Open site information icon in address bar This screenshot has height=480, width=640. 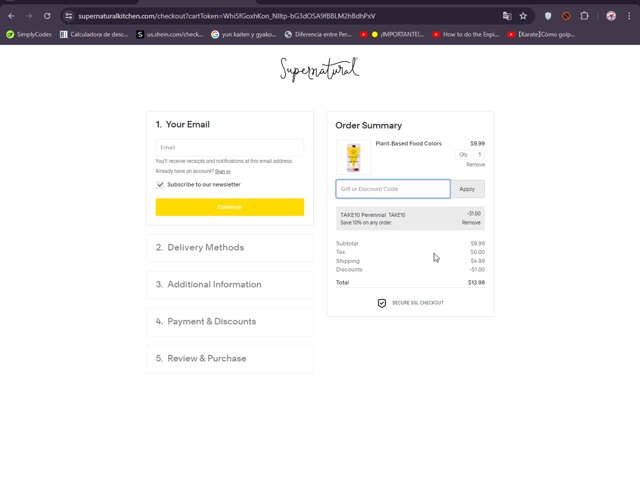pos(69,16)
